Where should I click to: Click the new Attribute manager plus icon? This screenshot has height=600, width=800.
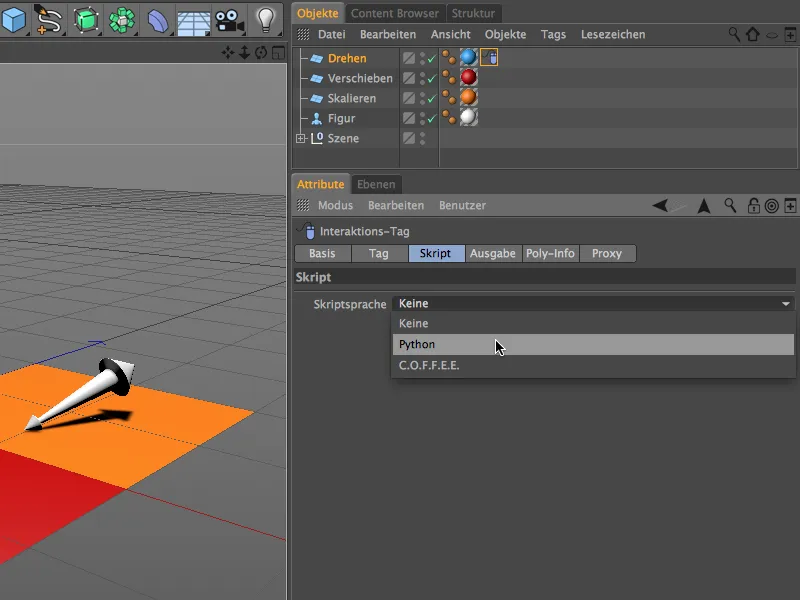[790, 206]
